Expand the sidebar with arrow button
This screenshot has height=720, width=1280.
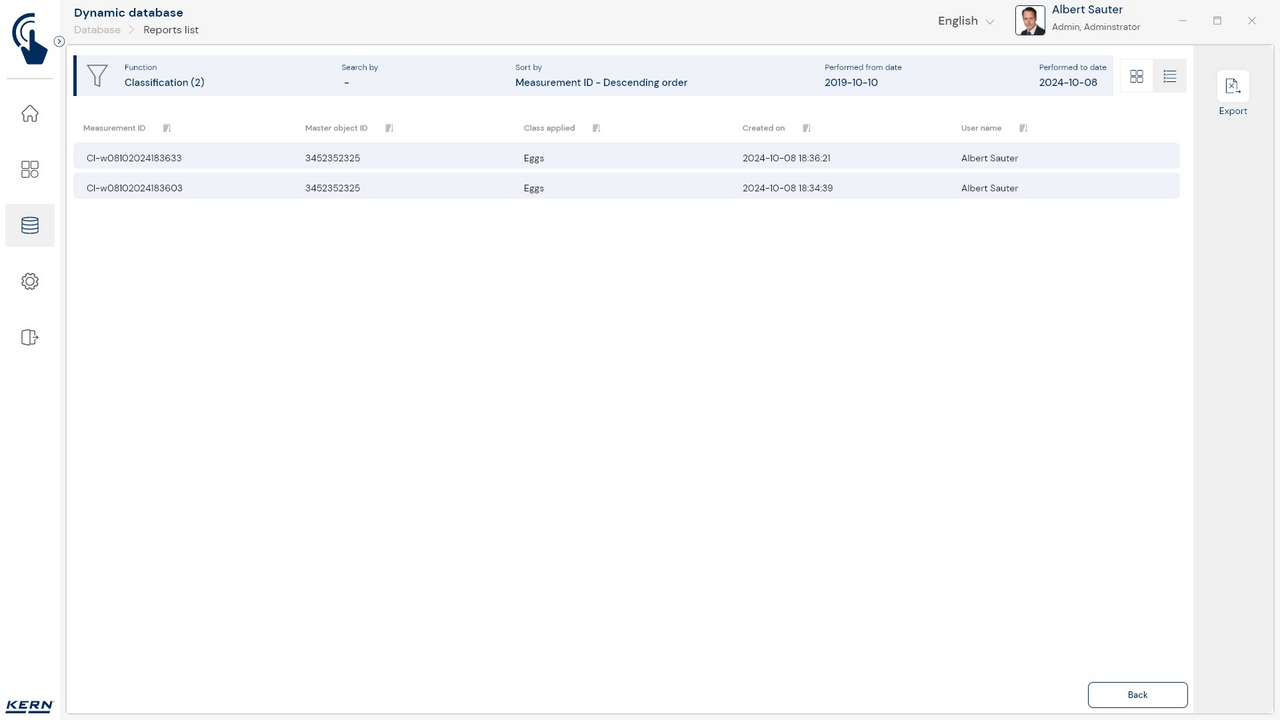coord(59,42)
